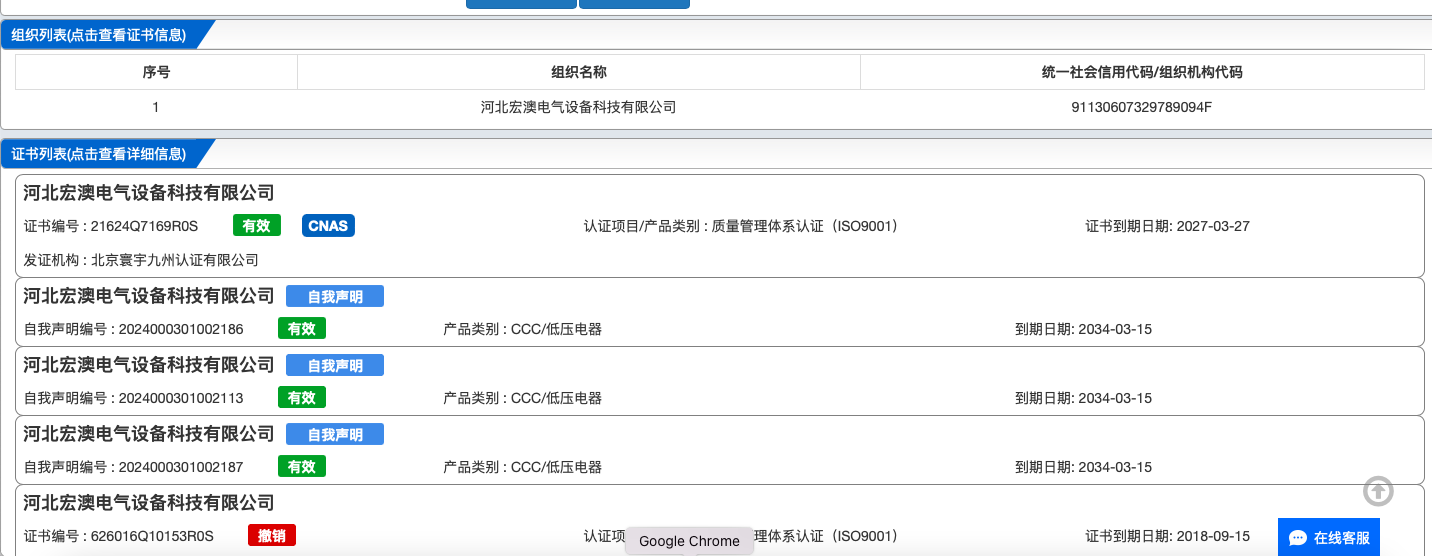Select the 组织列表 section header tab

(x=99, y=35)
